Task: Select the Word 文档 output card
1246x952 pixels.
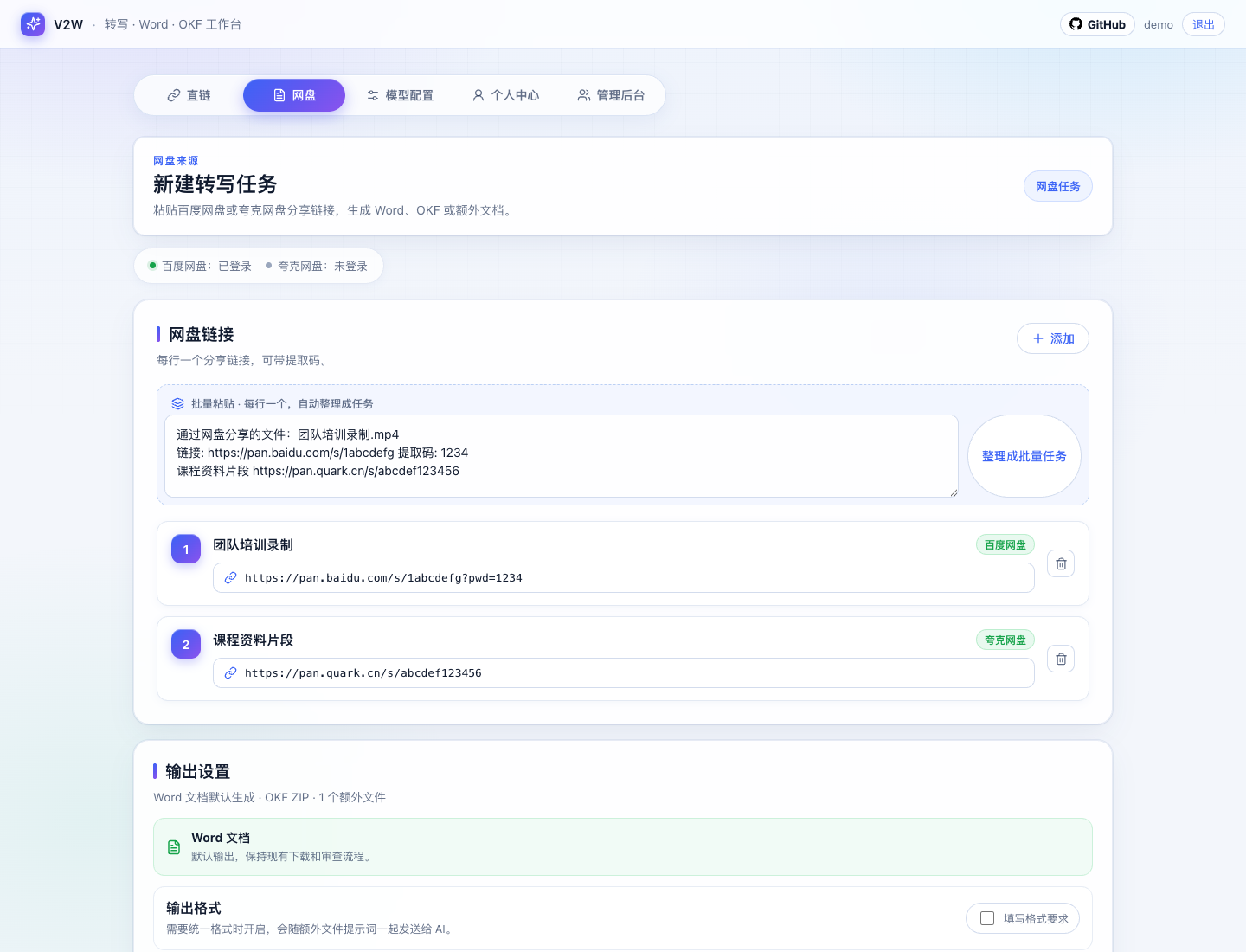Action: pyautogui.click(x=623, y=847)
